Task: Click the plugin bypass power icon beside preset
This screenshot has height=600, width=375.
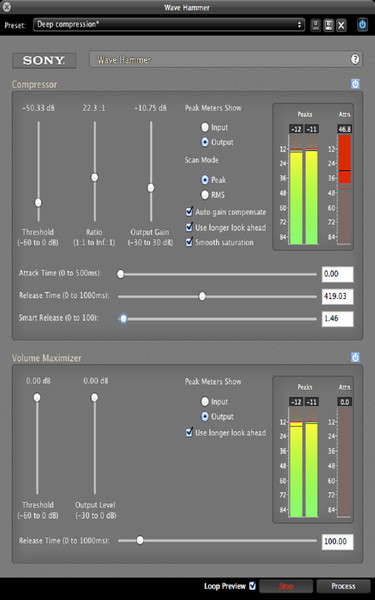Action: pos(362,25)
